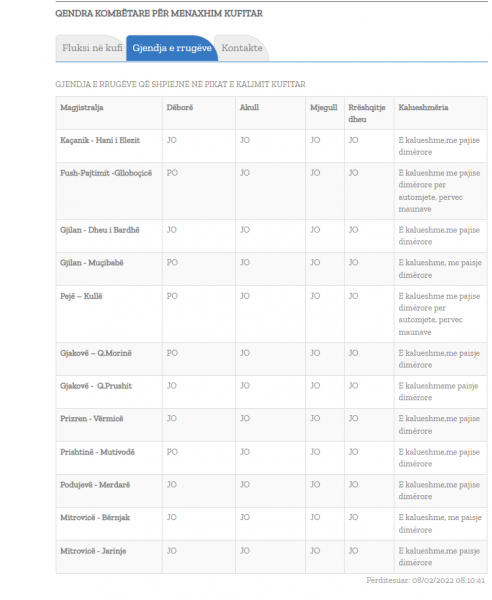
Task: Select the Gjendja e rrugëve tab
Action: pyautogui.click(x=172, y=48)
